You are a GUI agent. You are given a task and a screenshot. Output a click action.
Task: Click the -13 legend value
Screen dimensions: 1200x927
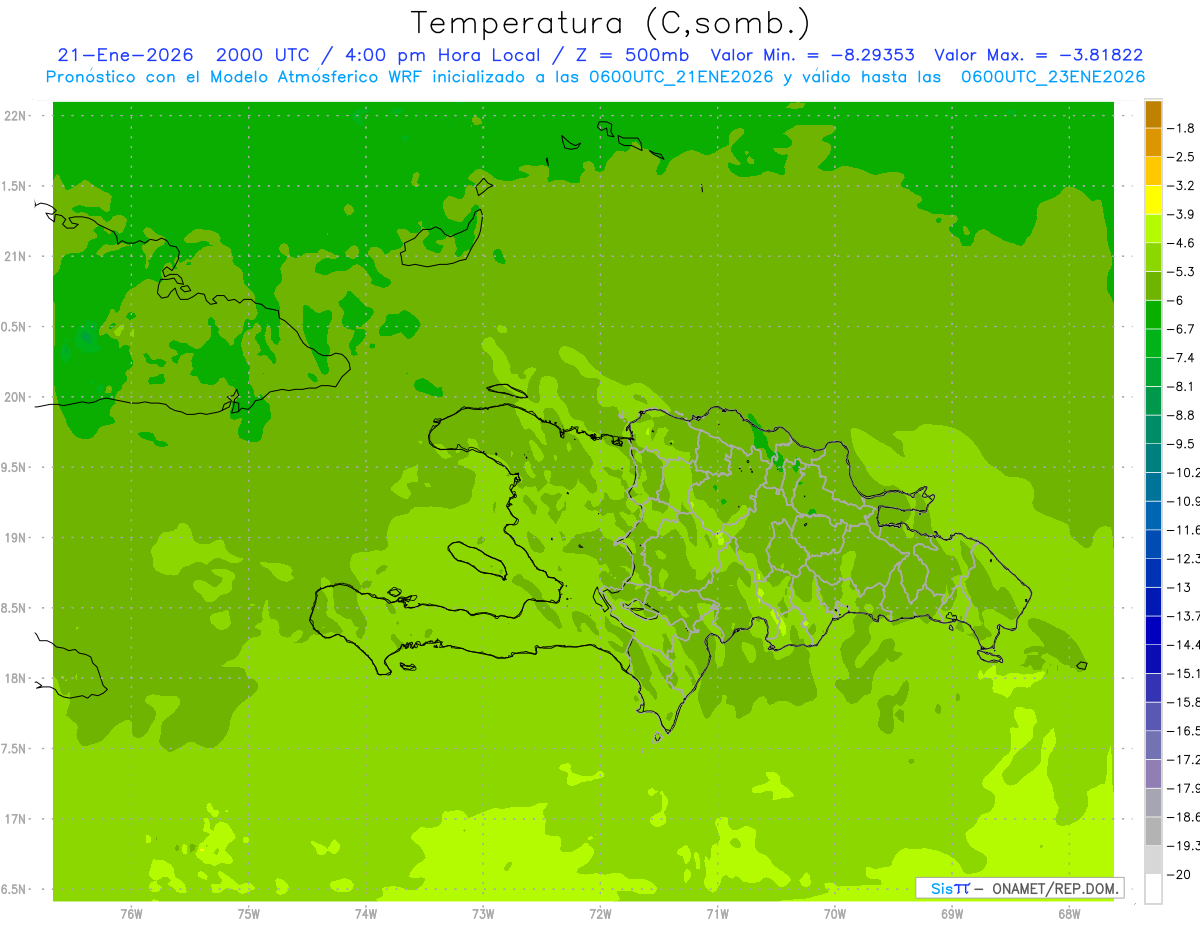(1178, 587)
